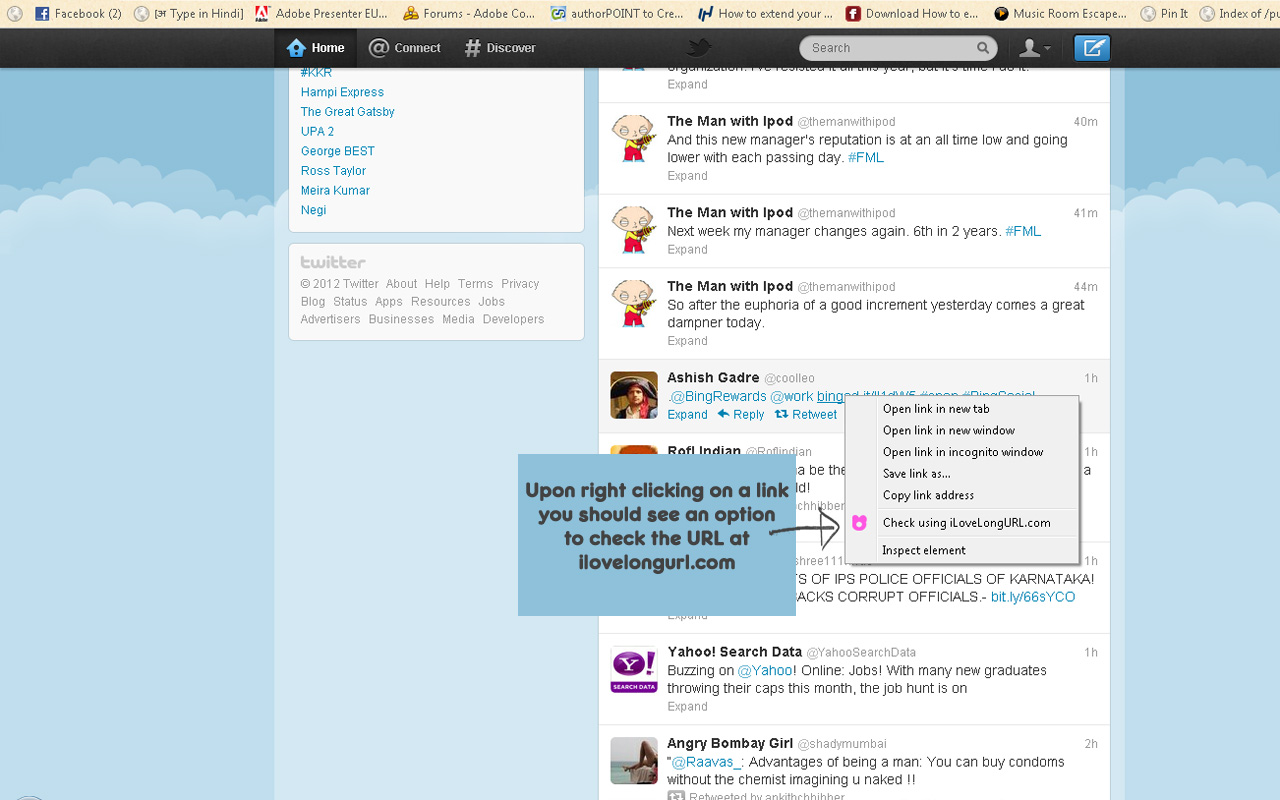Click the #FML hashtag in the 41m tweet
The height and width of the screenshot is (800, 1280).
tap(1023, 231)
